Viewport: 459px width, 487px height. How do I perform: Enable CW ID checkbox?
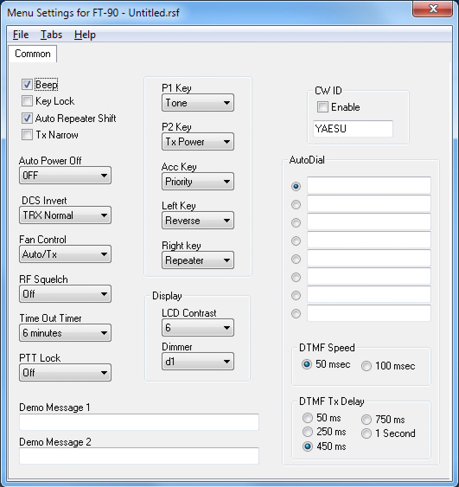[322, 107]
